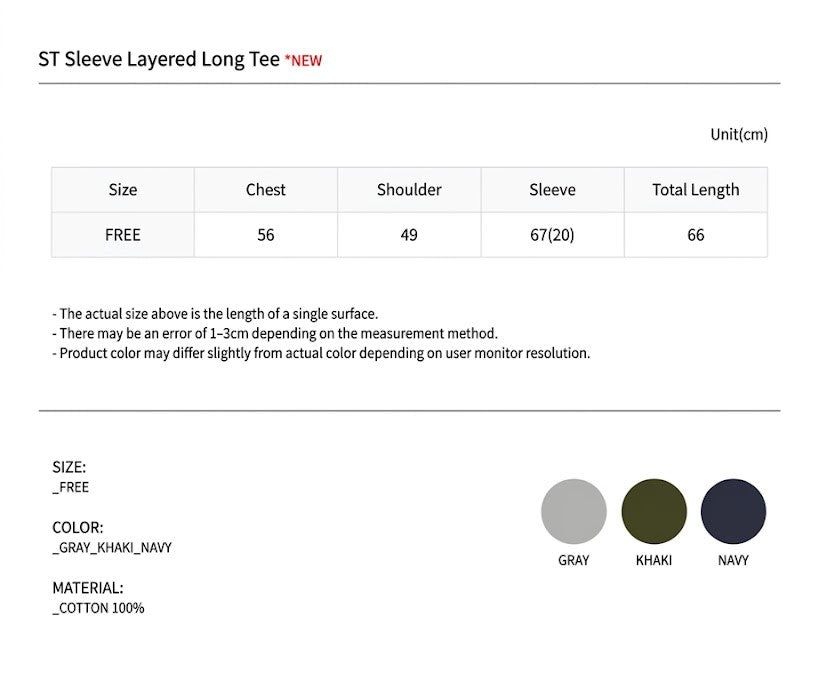
Task: Click the FREE size cell
Action: point(123,235)
